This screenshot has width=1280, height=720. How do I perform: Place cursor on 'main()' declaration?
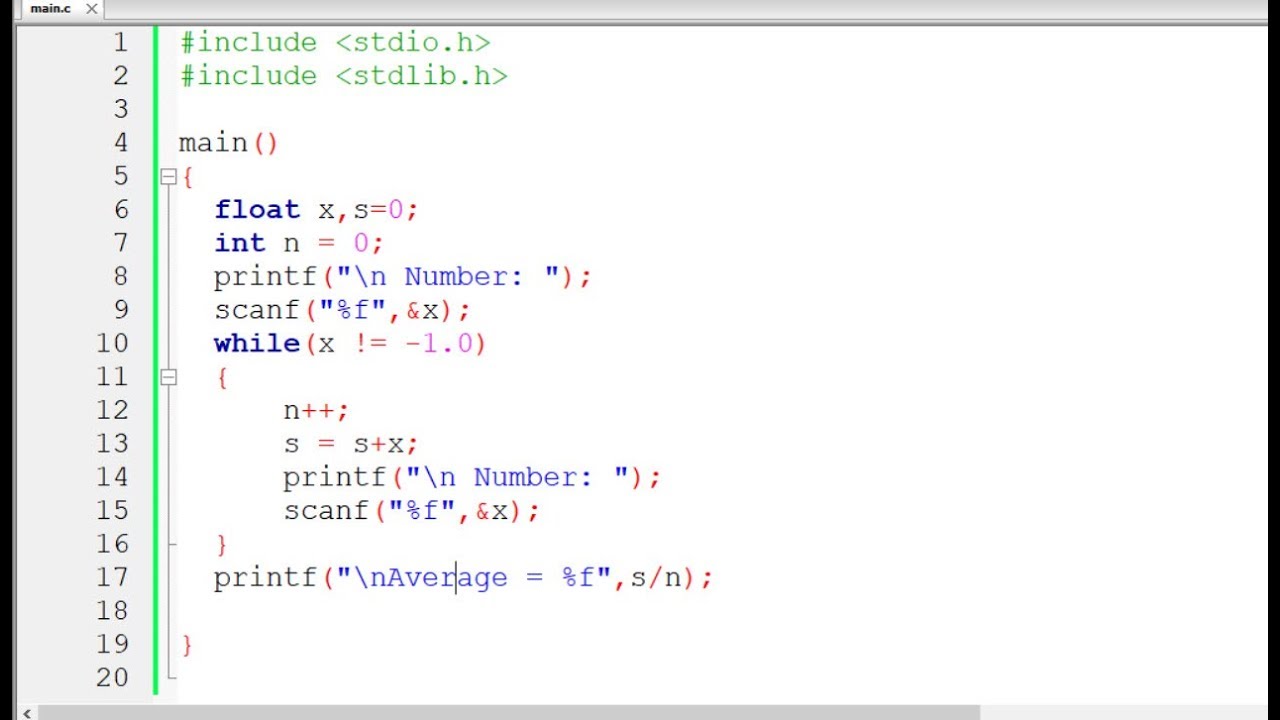(228, 143)
